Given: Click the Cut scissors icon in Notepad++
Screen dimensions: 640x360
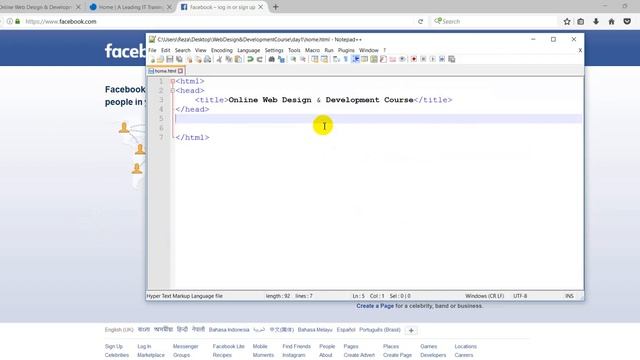Looking at the screenshot, I should (x=219, y=59).
